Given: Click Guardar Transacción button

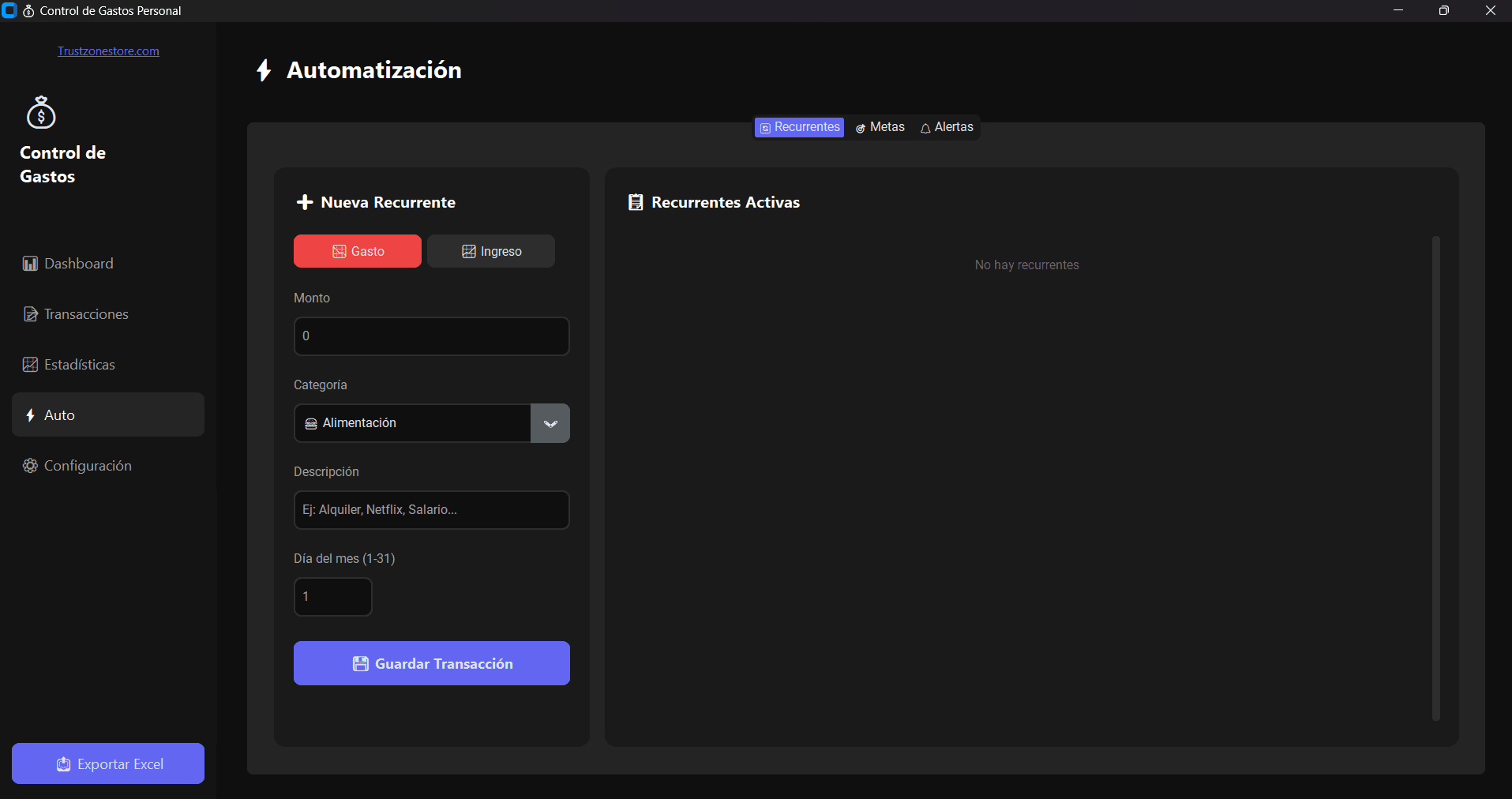Looking at the screenshot, I should pyautogui.click(x=432, y=663).
